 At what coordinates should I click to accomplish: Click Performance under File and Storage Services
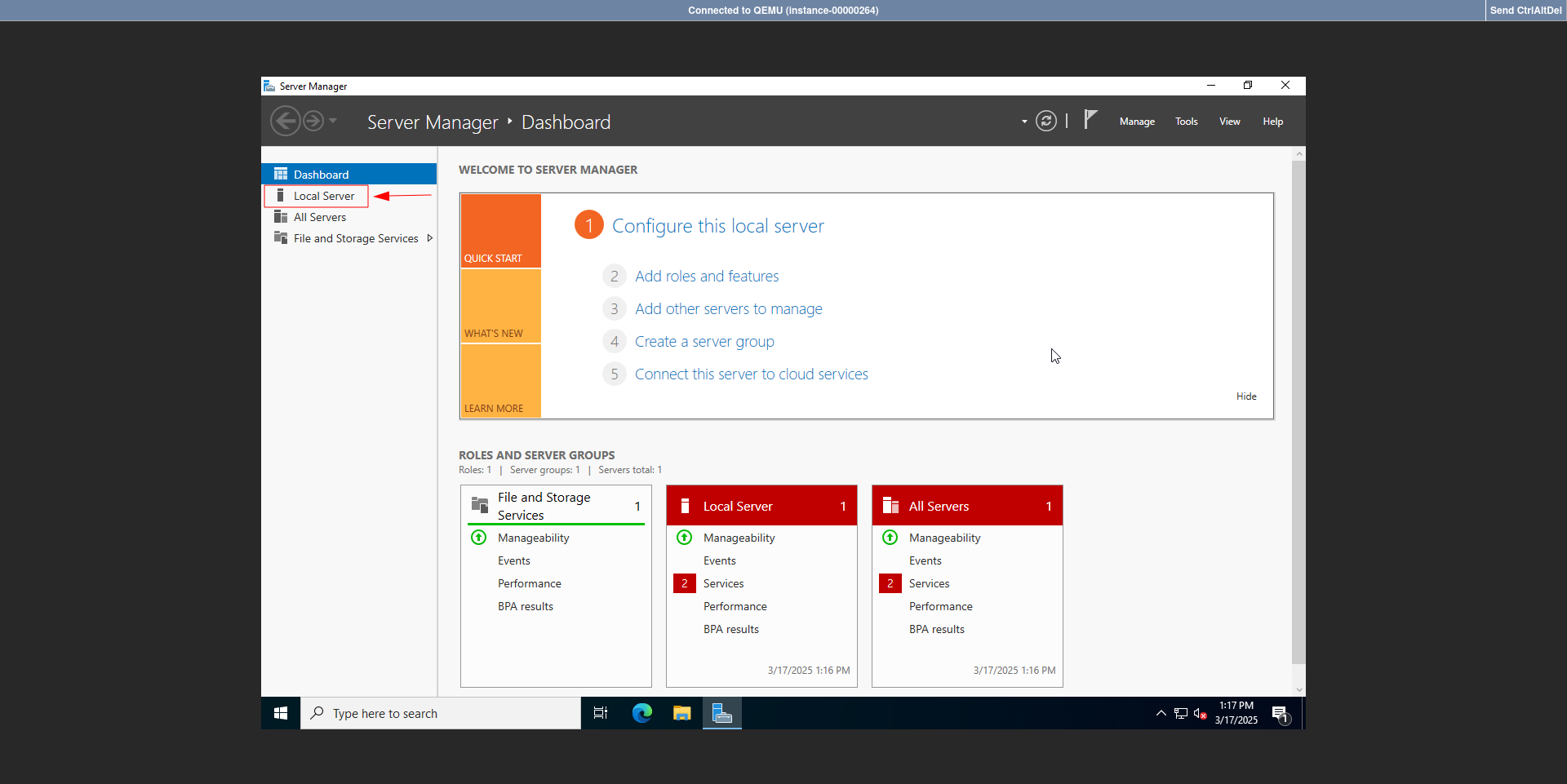(530, 583)
